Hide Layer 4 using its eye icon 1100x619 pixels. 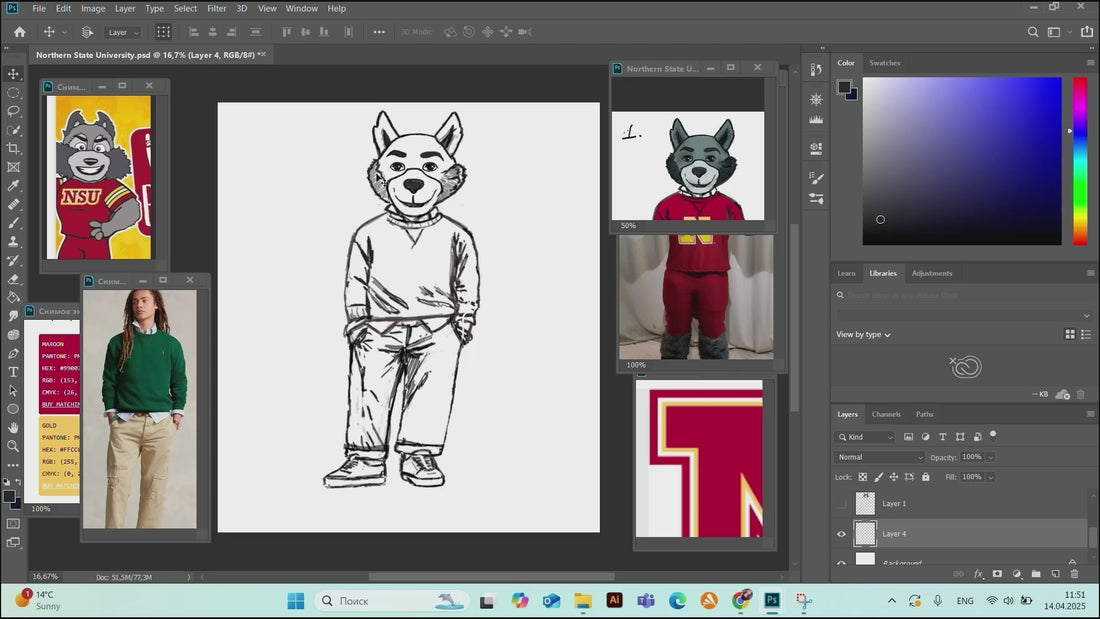click(841, 534)
